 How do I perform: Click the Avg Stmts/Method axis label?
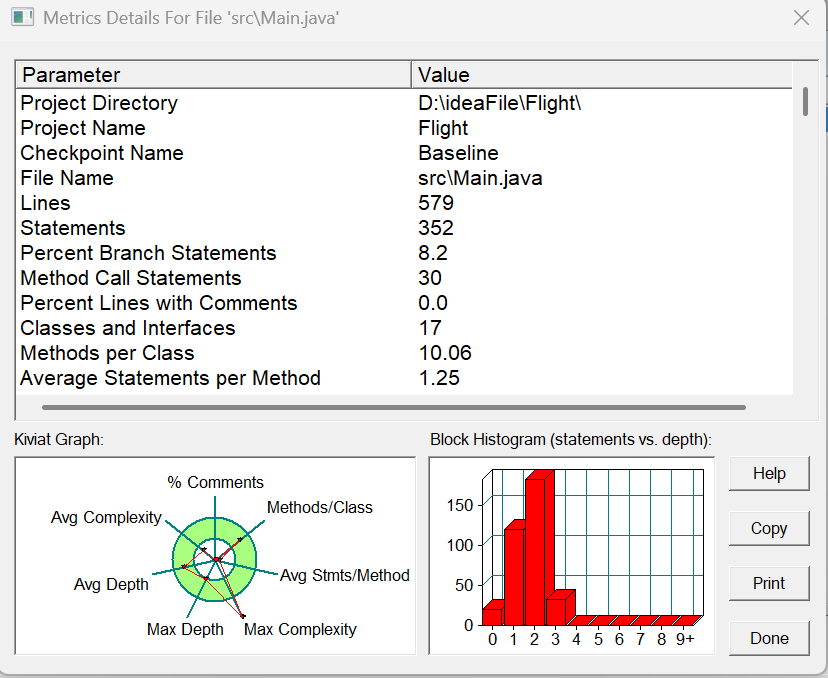click(x=344, y=575)
